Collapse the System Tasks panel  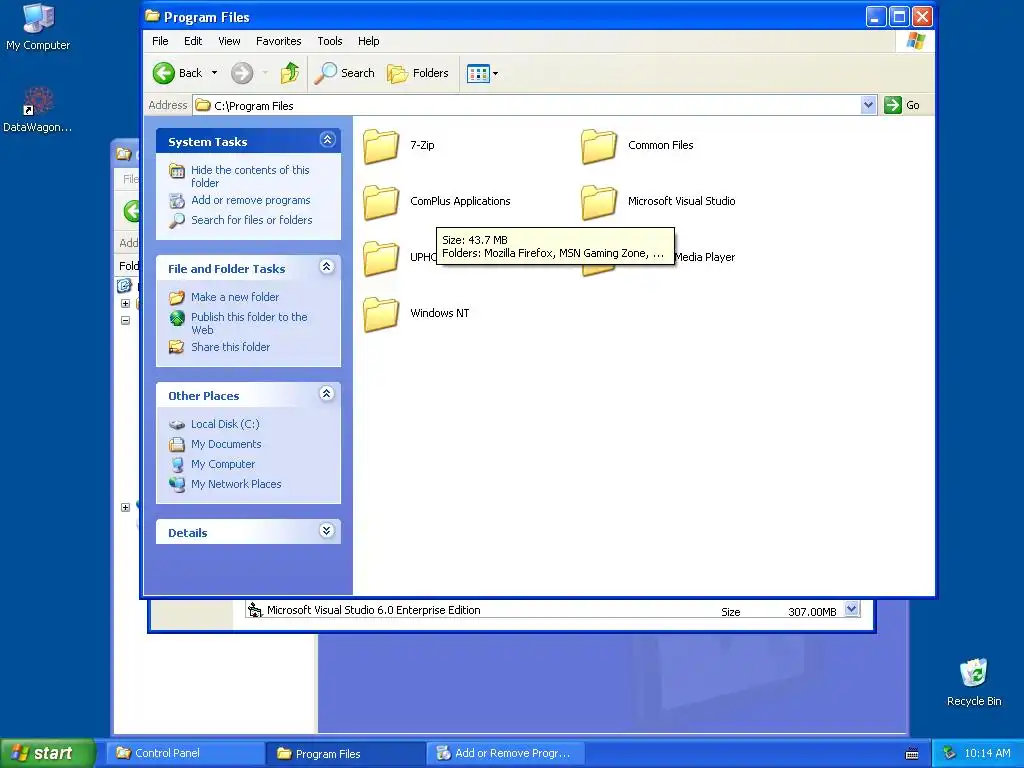tap(327, 139)
